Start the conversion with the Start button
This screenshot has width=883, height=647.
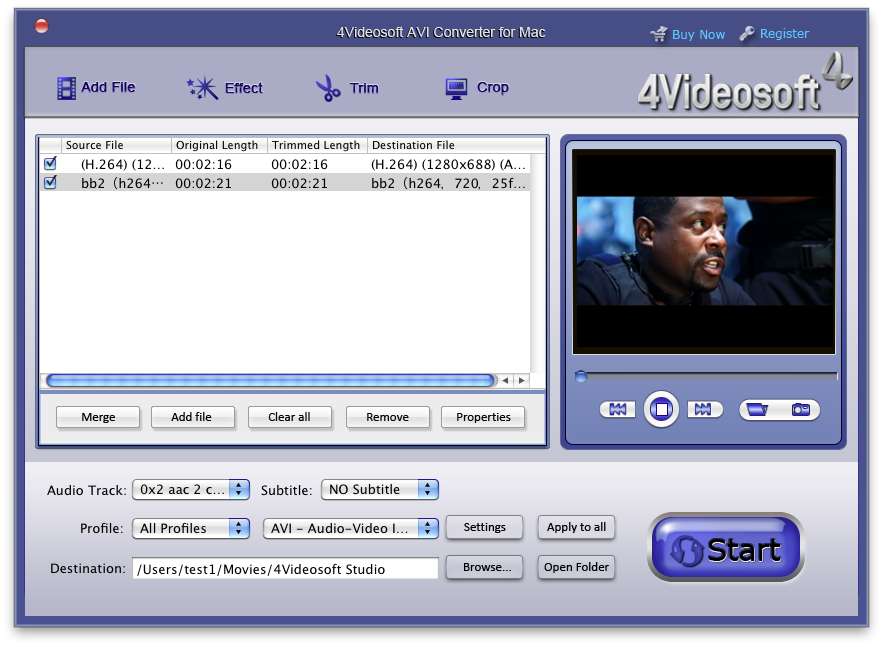coord(726,548)
